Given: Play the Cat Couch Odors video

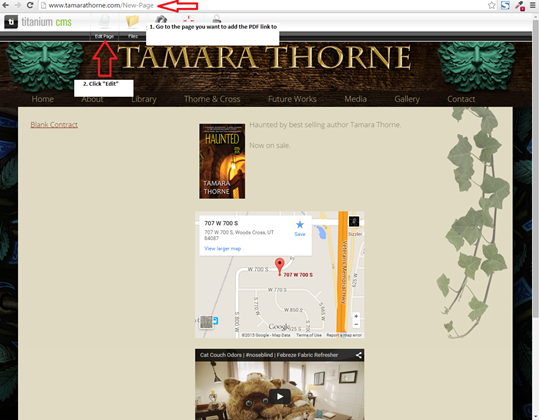Looking at the screenshot, I should [x=280, y=397].
